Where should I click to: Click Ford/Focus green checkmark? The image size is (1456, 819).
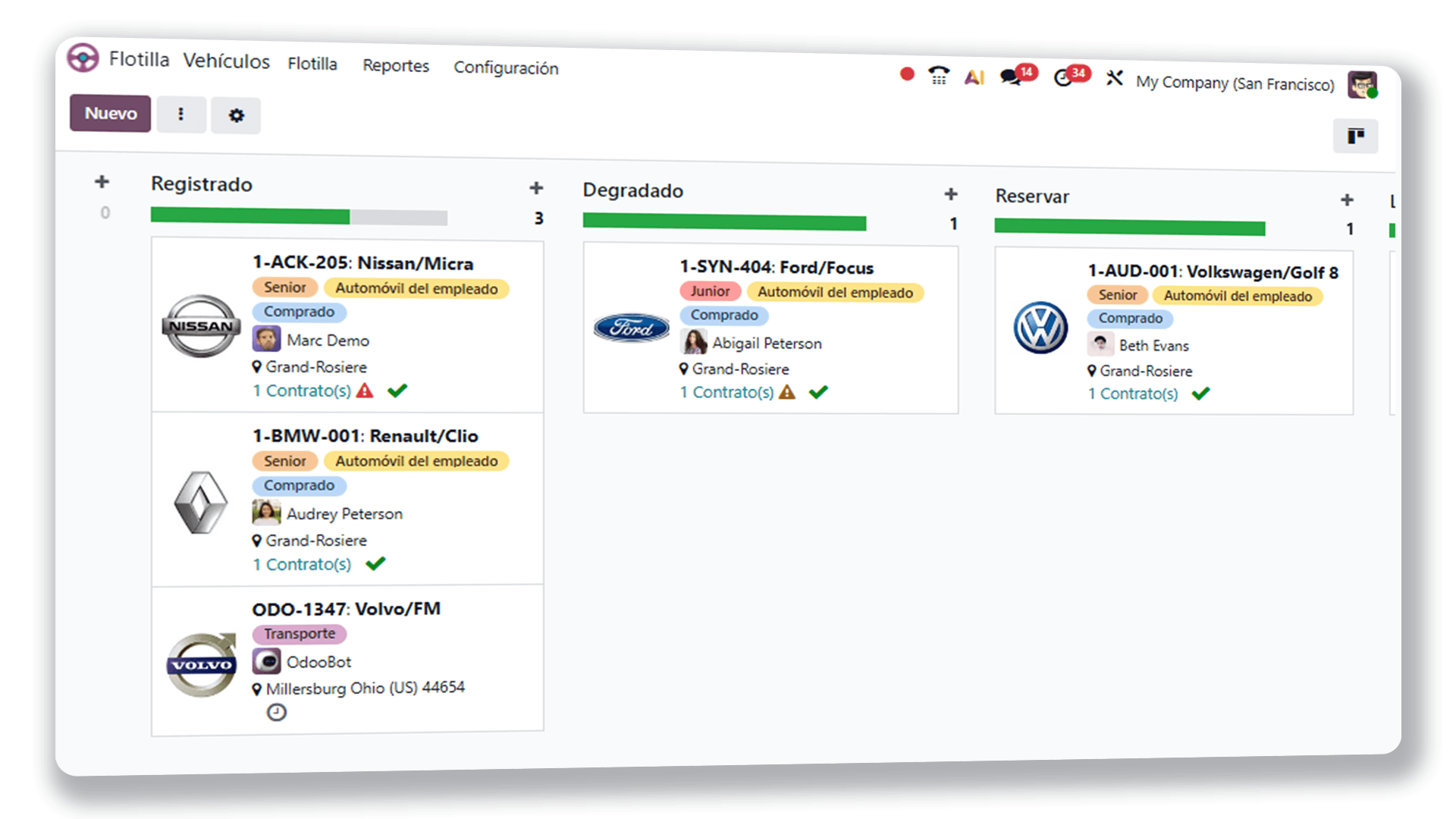click(x=818, y=392)
